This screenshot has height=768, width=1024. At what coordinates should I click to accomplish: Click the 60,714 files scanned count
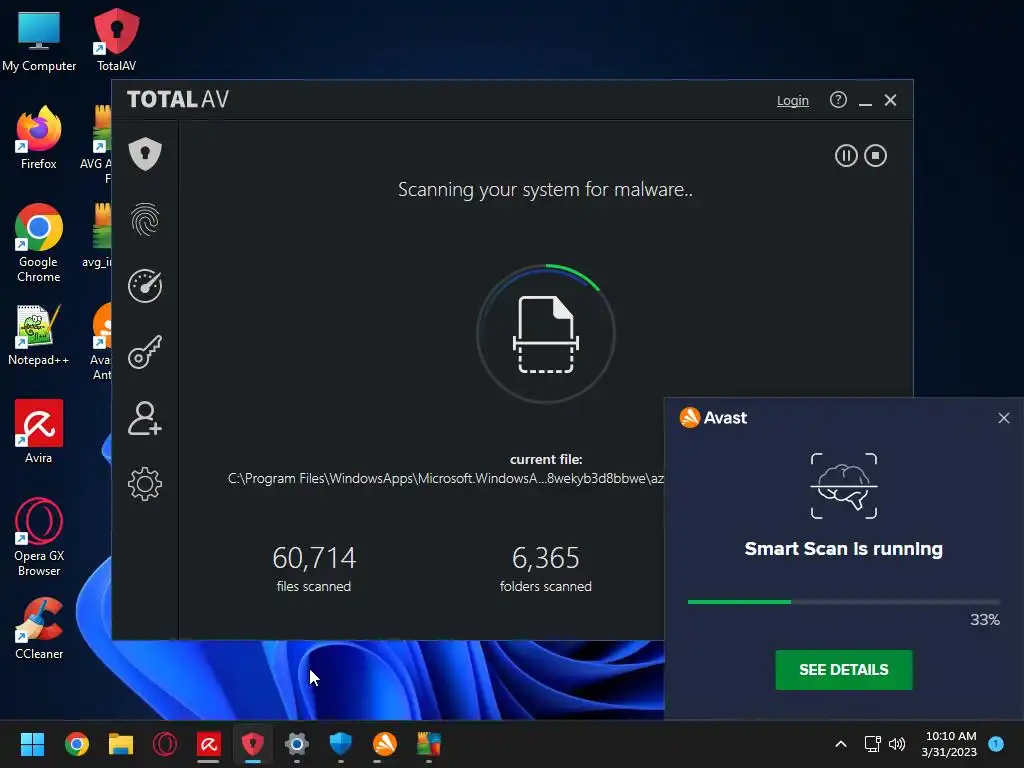pyautogui.click(x=314, y=558)
